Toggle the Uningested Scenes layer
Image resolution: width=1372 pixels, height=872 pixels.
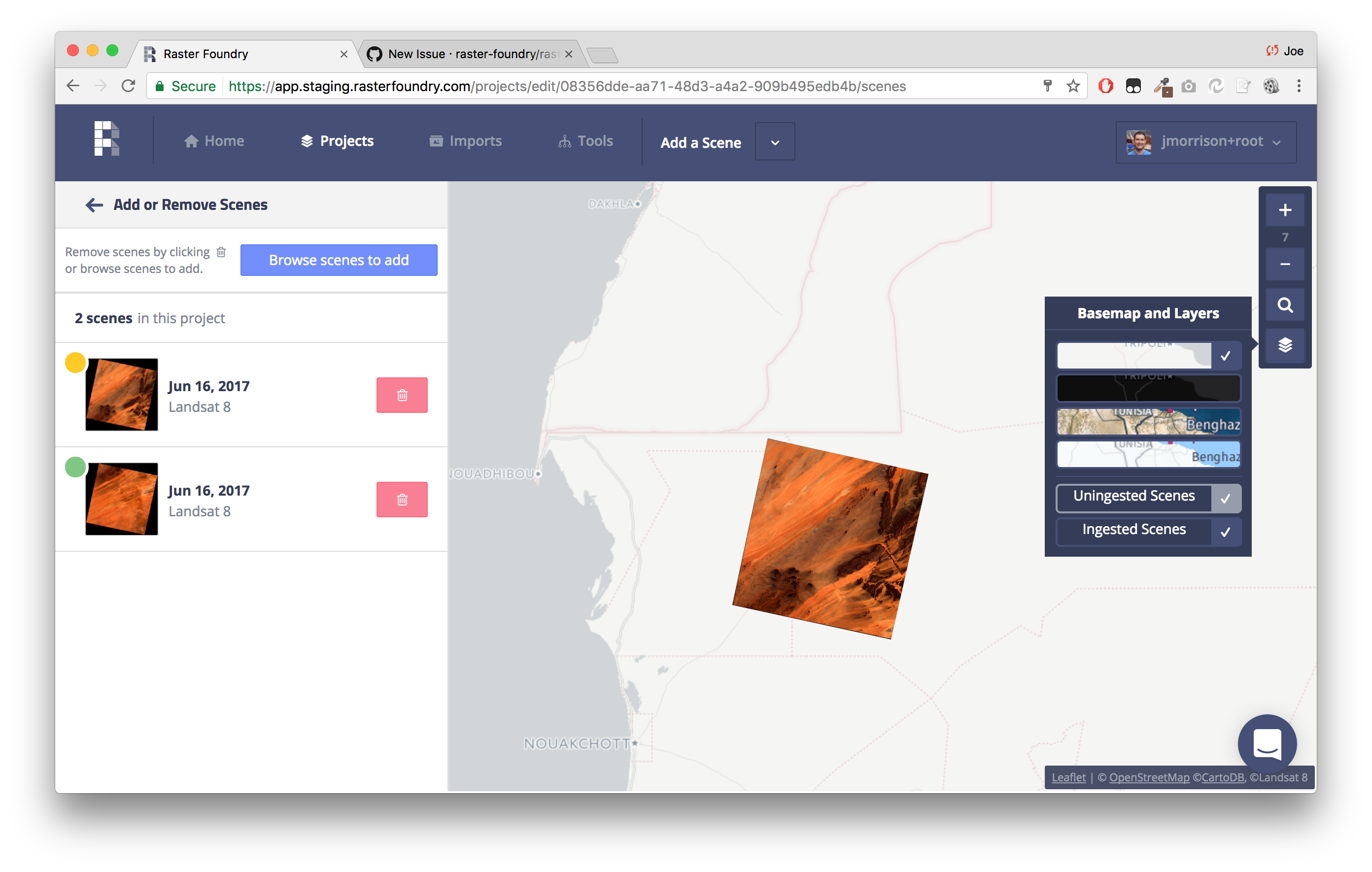coord(1148,498)
